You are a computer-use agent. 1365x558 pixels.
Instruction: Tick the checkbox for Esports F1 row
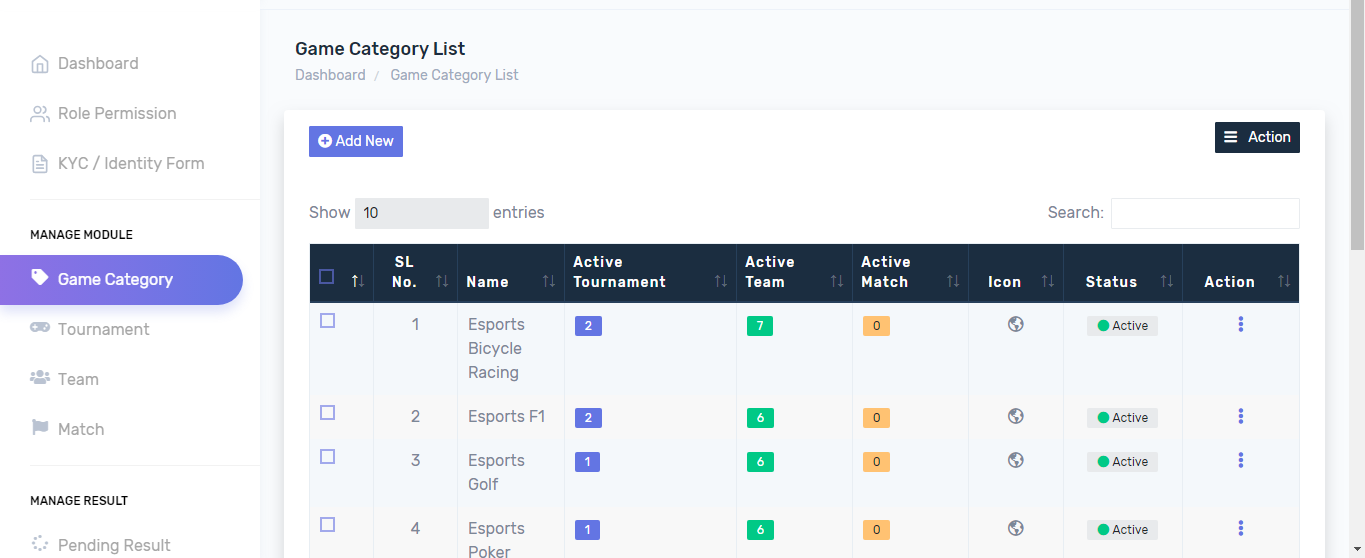(x=327, y=413)
